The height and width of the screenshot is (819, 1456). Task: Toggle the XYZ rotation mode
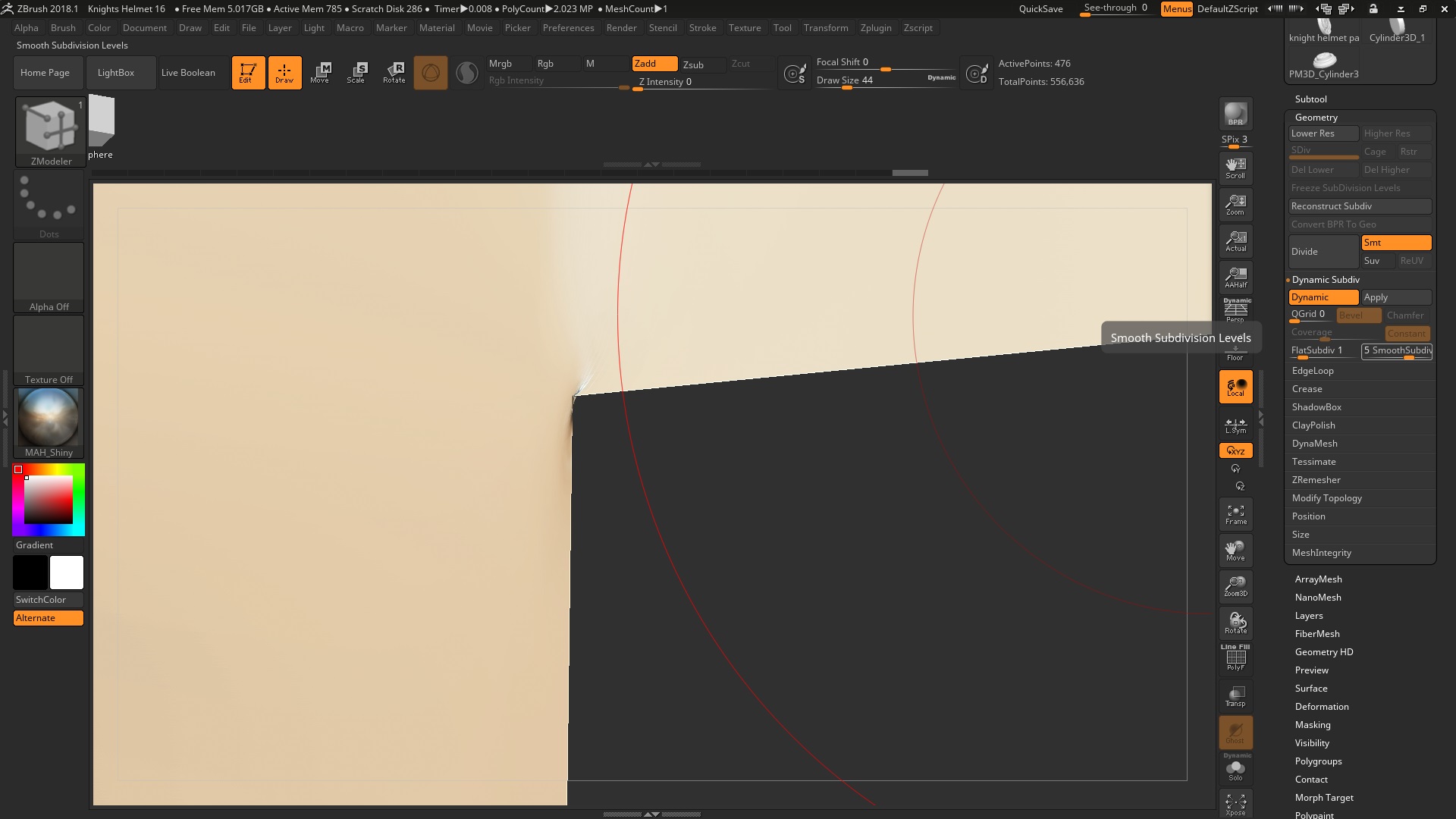click(x=1235, y=450)
